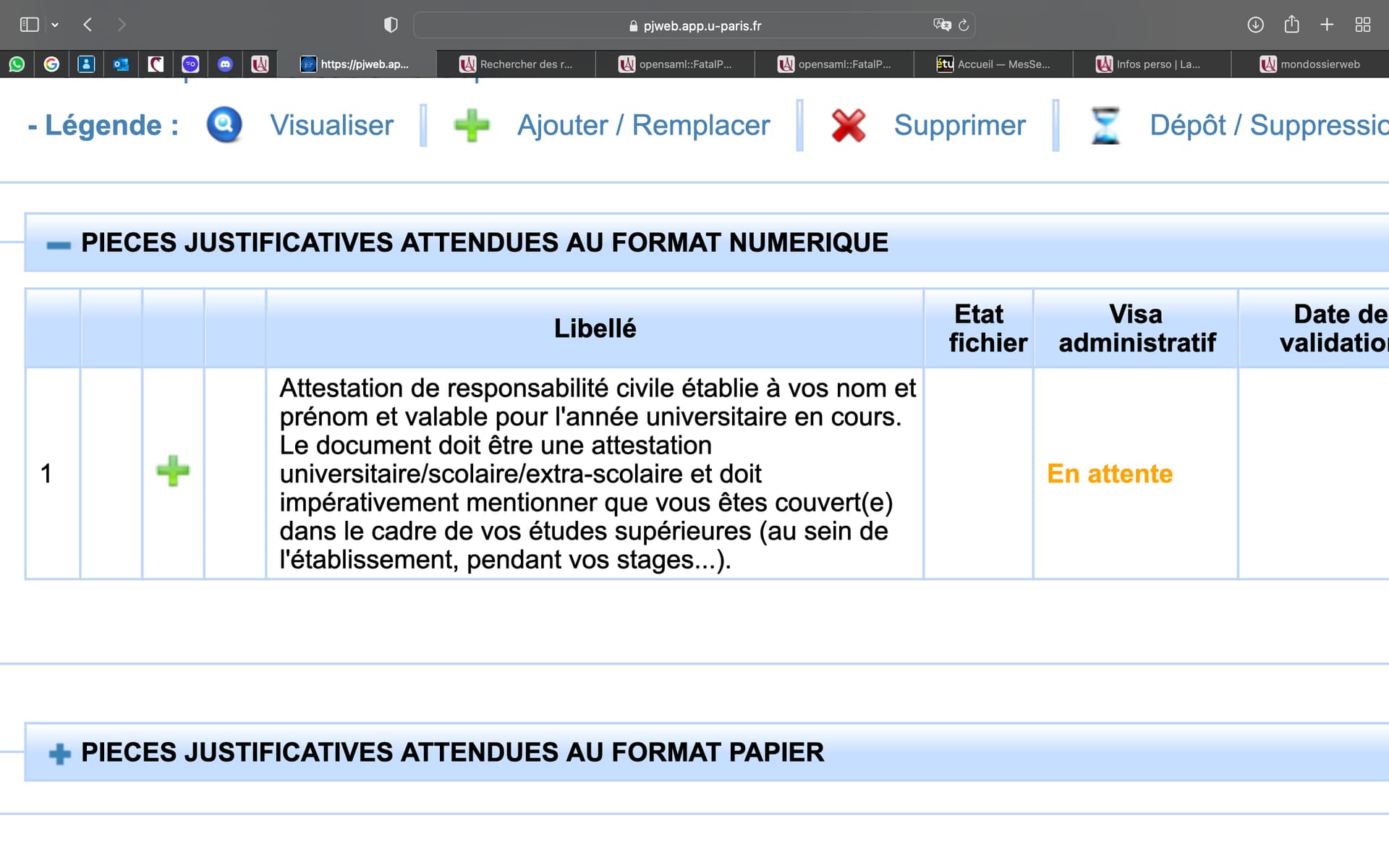Go back to the previous page
The image size is (1389, 868).
click(x=88, y=25)
